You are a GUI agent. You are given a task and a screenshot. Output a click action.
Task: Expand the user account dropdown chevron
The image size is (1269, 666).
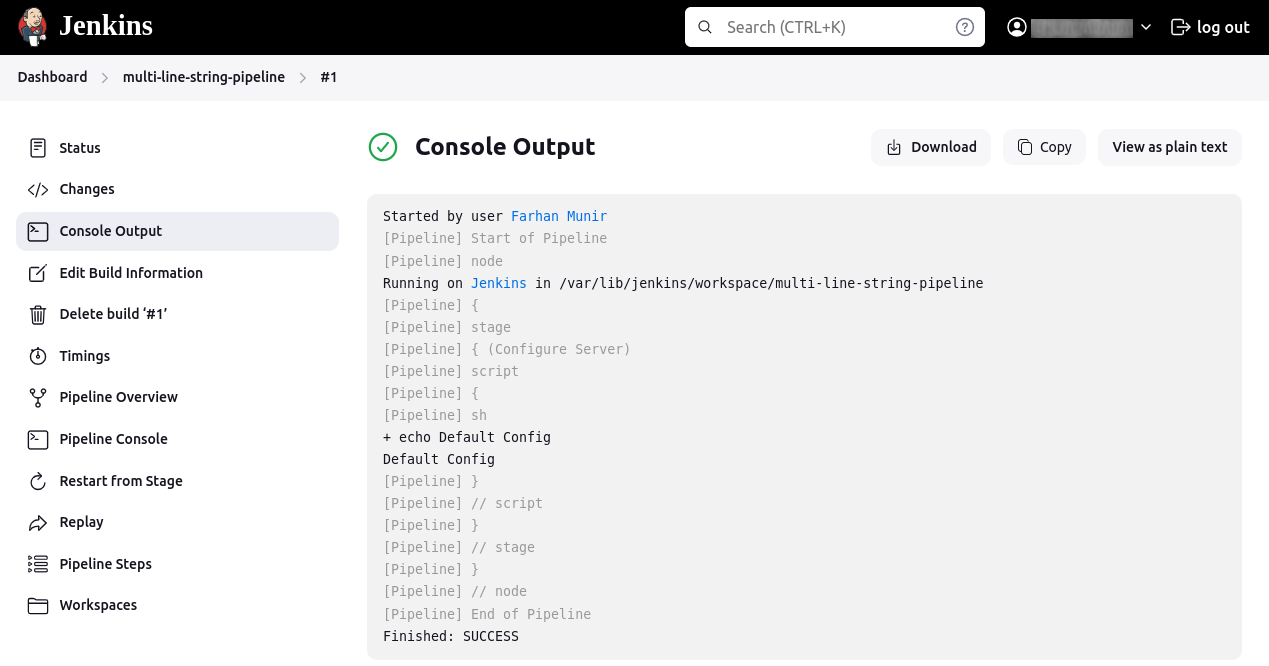1146,27
